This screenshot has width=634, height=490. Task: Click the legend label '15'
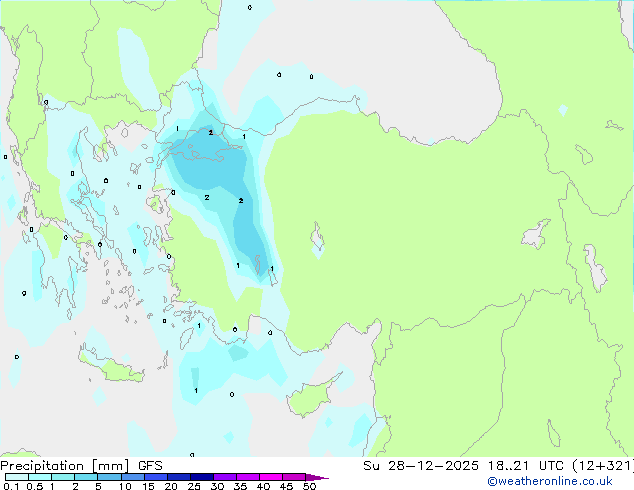tap(148, 486)
